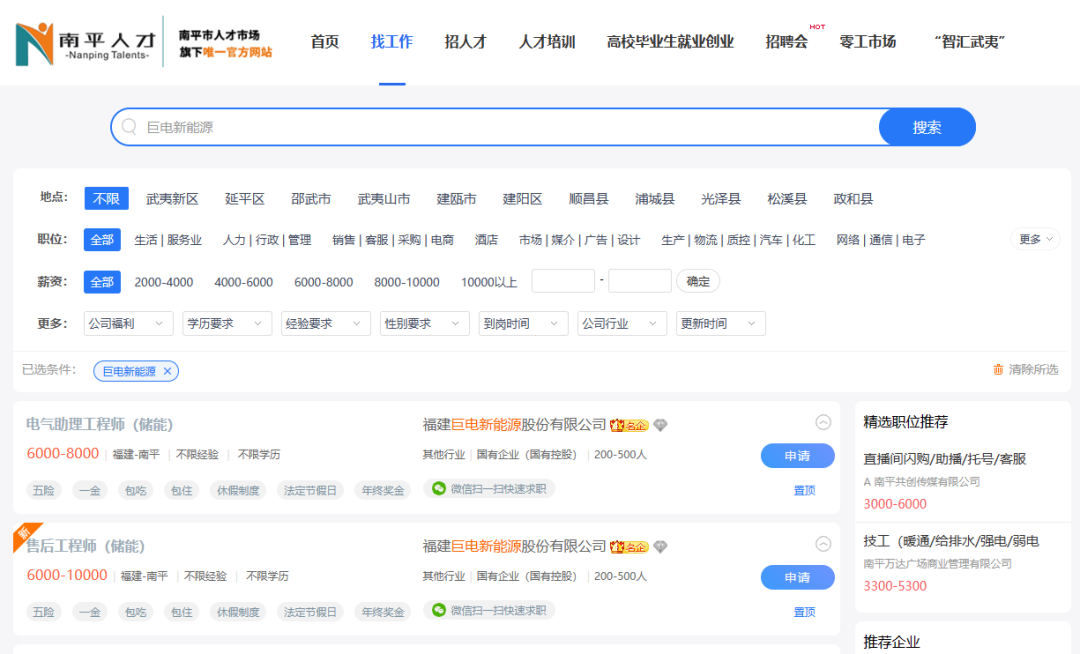Click 名企 badge on 电气助理工程师 row
This screenshot has width=1080, height=654.
(629, 425)
